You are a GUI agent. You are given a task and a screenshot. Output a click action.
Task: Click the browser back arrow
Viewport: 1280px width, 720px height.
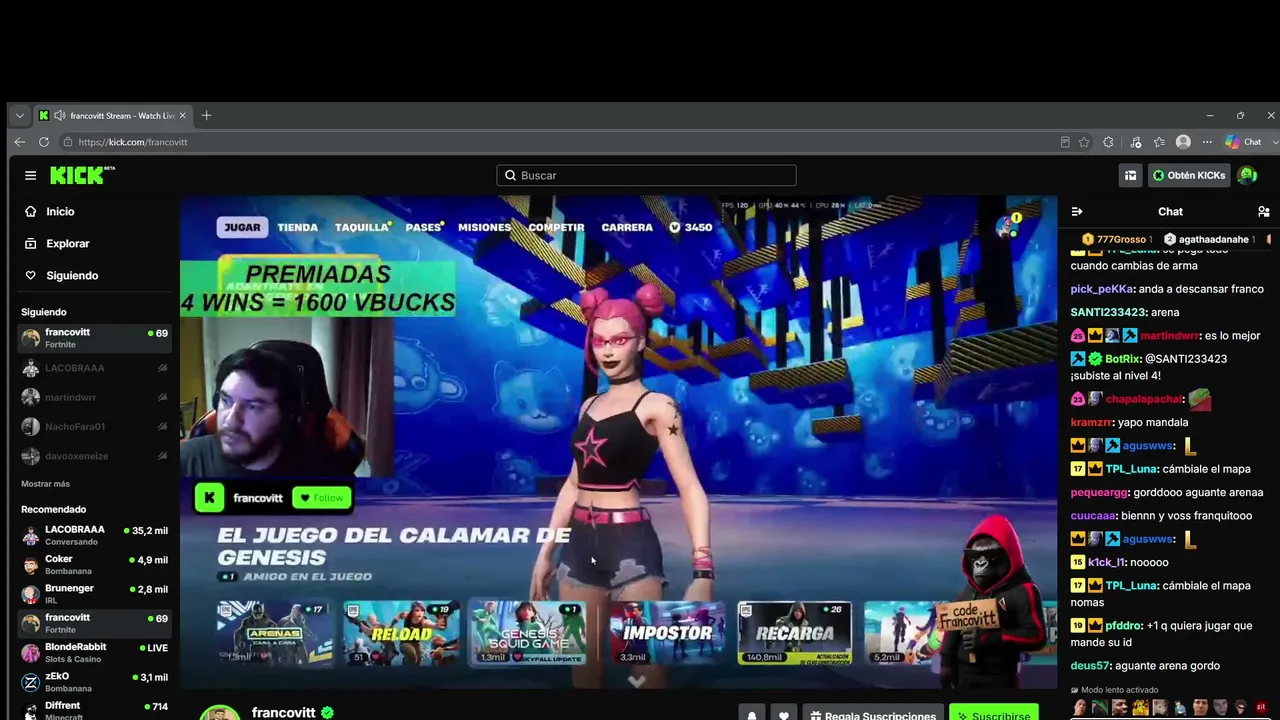(x=20, y=142)
